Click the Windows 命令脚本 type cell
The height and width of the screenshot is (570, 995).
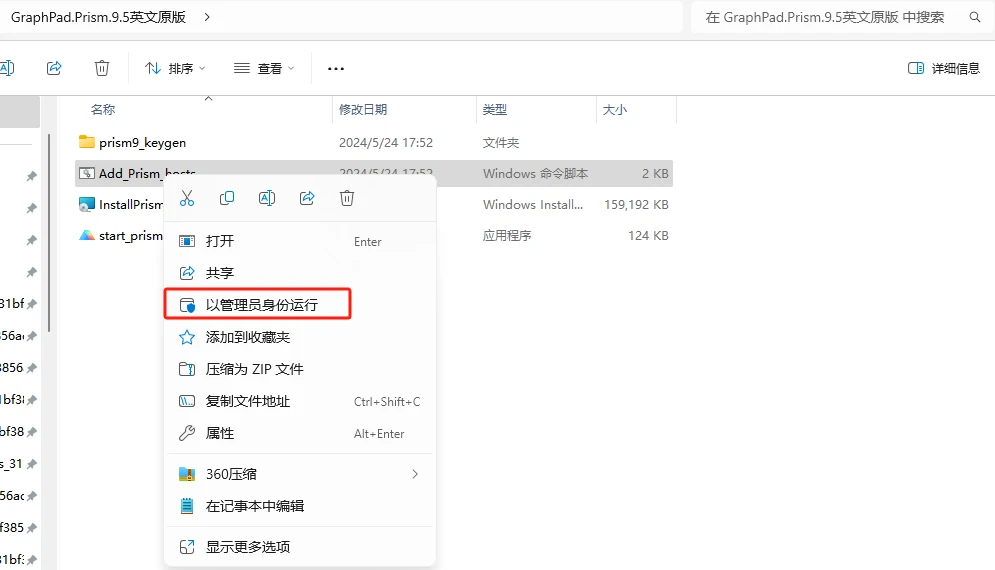click(x=535, y=173)
